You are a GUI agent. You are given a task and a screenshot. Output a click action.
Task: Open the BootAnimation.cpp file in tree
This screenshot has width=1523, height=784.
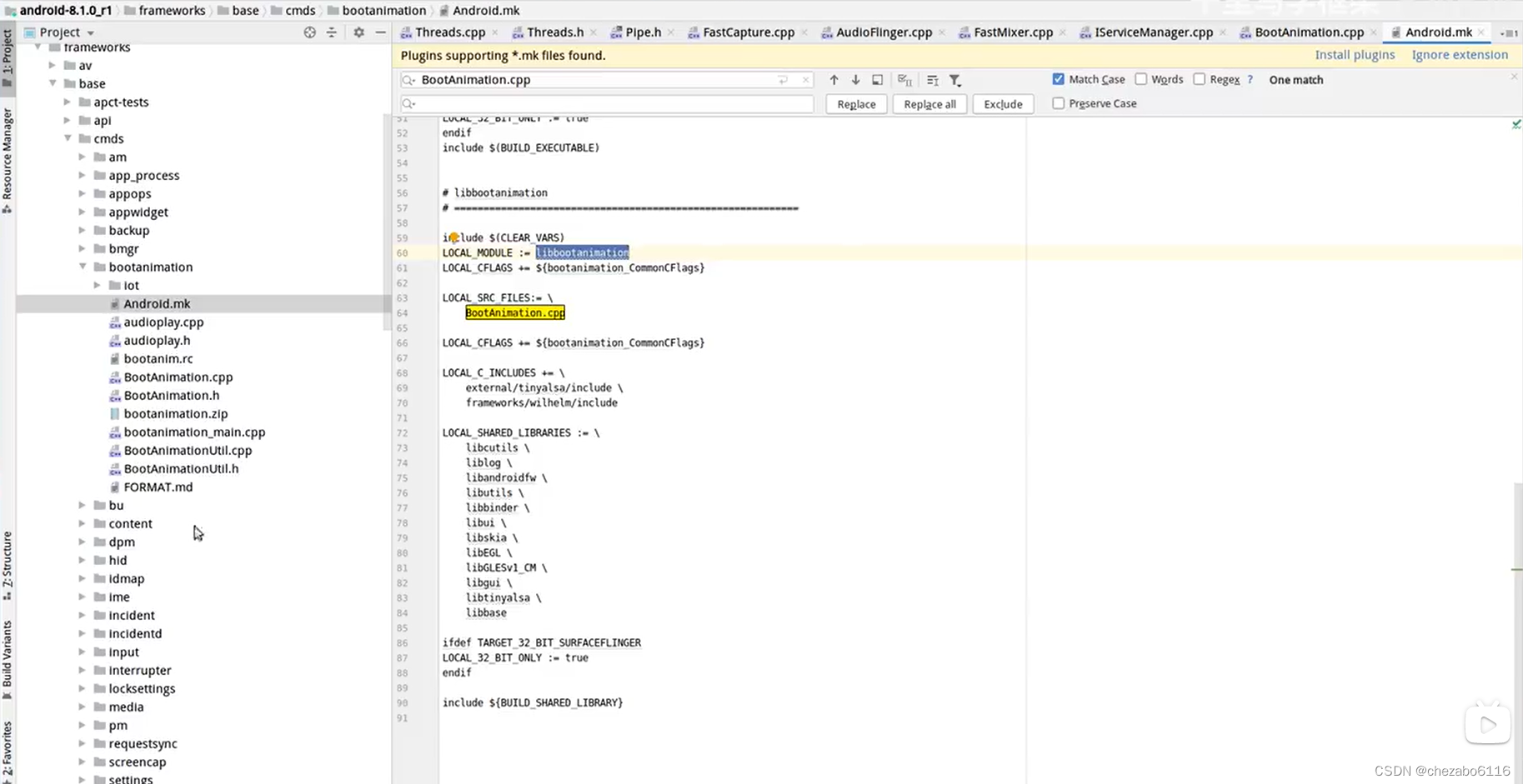(x=177, y=377)
